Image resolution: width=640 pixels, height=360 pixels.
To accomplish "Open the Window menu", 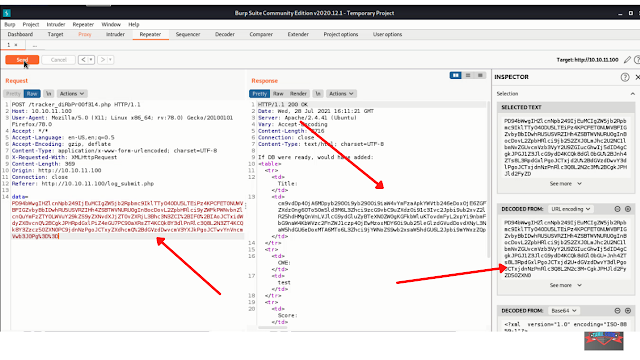I will [x=111, y=24].
